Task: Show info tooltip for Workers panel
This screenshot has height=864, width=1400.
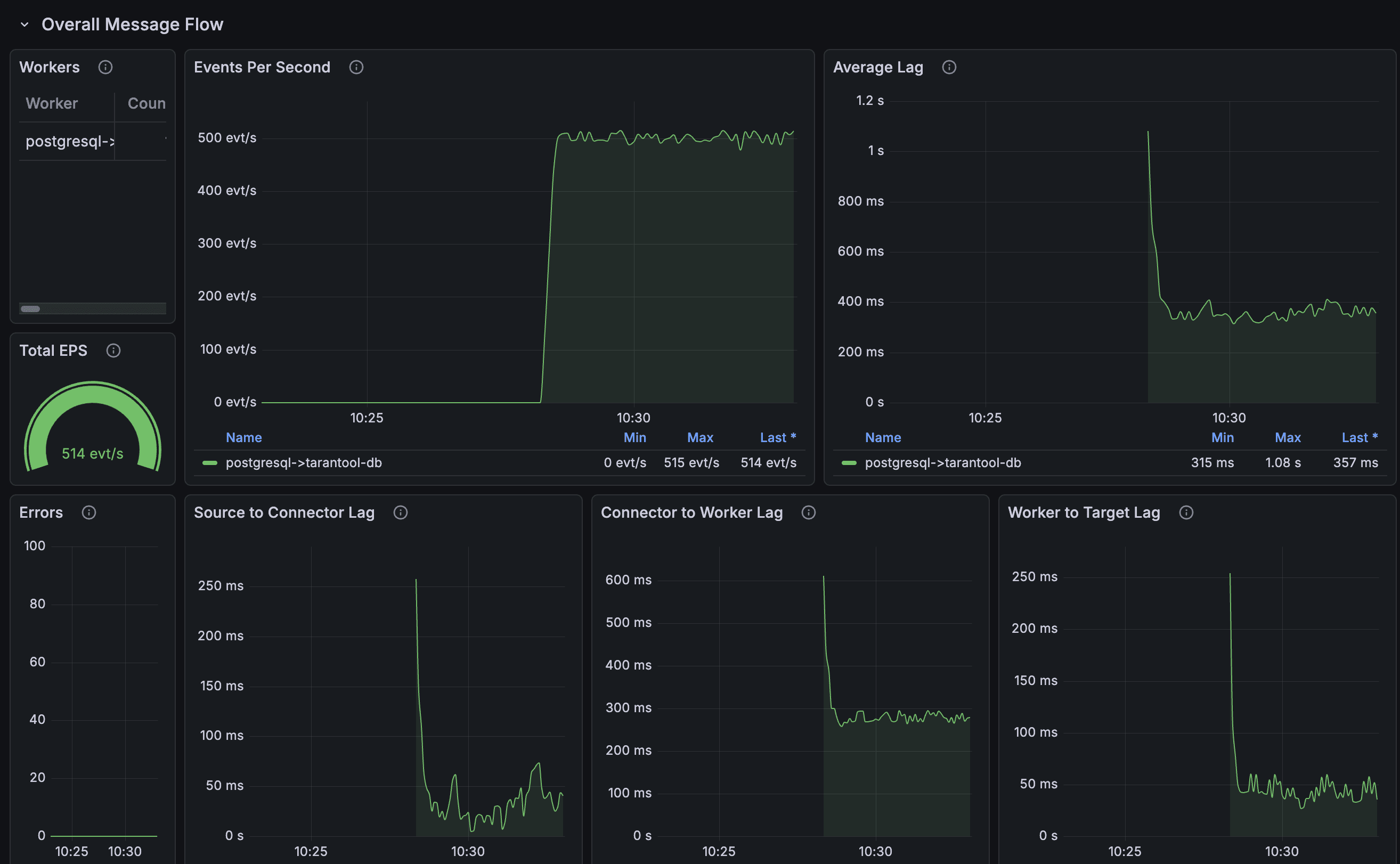Action: [x=105, y=68]
